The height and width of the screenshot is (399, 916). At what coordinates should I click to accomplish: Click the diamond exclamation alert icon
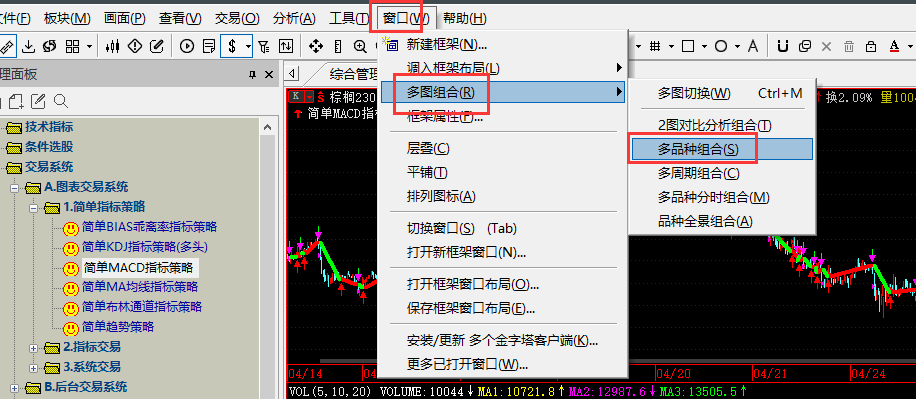[x=135, y=46]
